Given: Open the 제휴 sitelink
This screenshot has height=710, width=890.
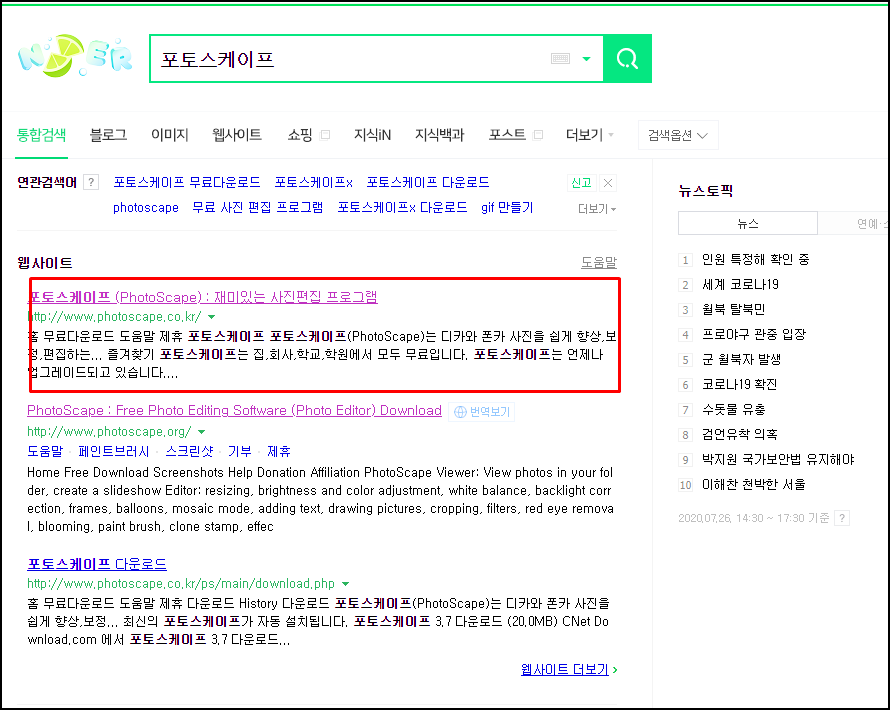Looking at the screenshot, I should (x=279, y=452).
